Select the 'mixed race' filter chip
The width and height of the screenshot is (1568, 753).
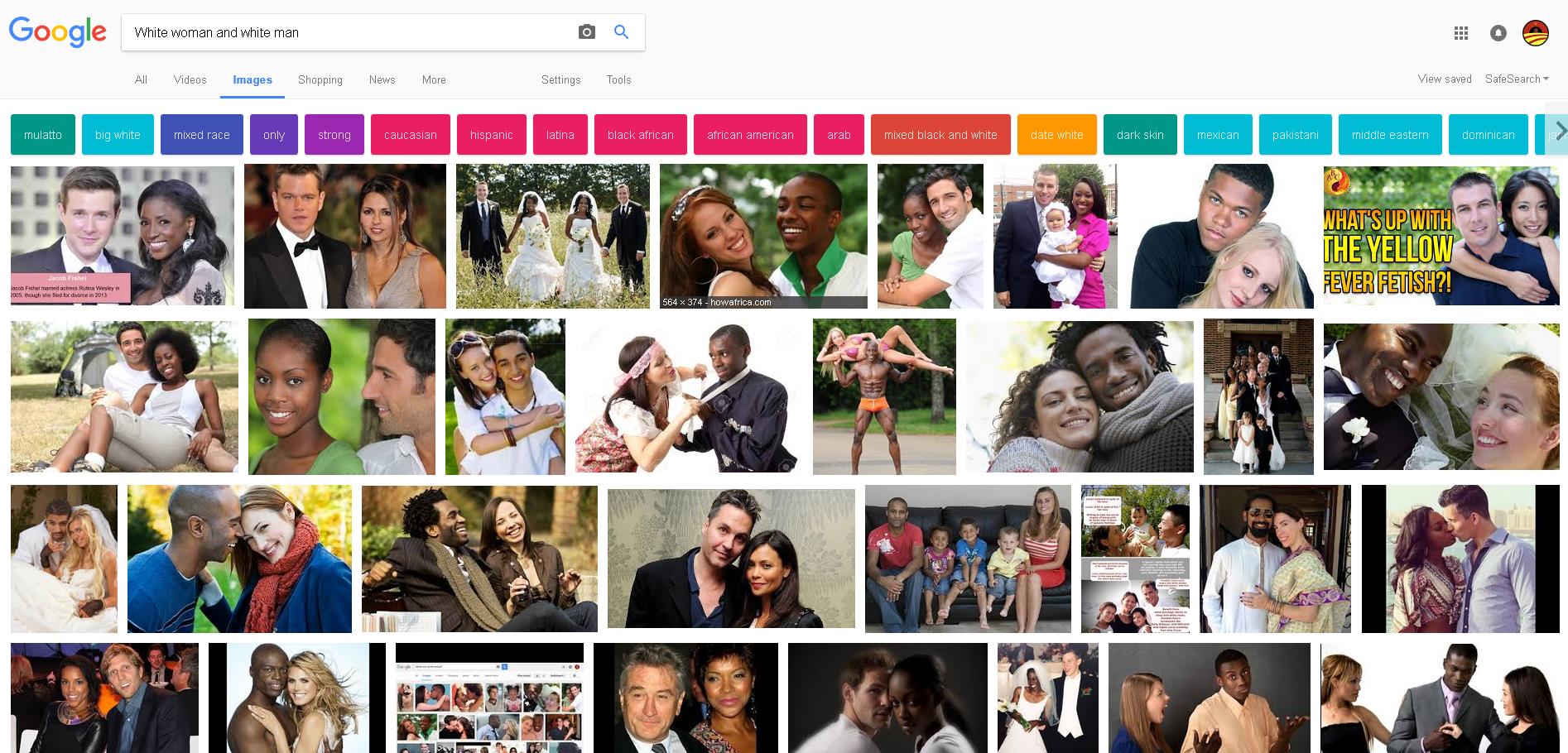coord(201,135)
